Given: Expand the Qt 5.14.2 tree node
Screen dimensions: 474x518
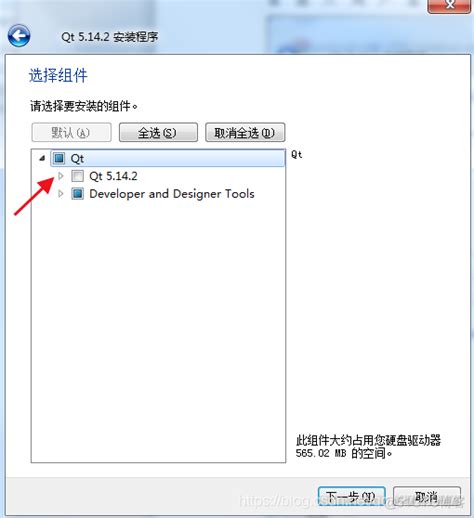Looking at the screenshot, I should [61, 176].
